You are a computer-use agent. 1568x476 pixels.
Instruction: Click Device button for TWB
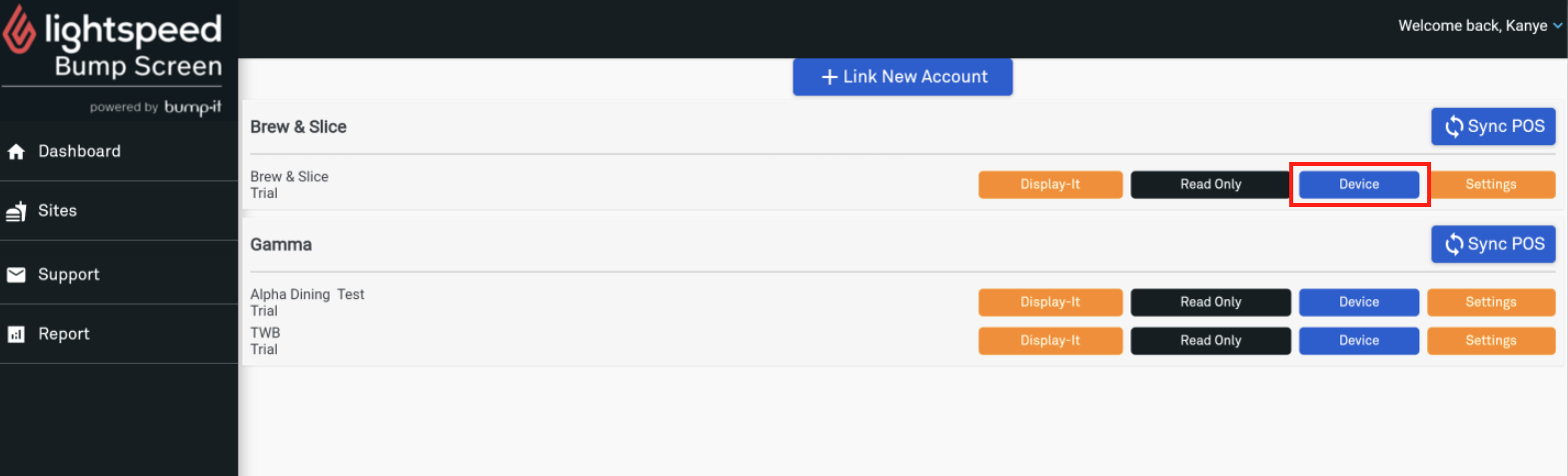point(1359,340)
